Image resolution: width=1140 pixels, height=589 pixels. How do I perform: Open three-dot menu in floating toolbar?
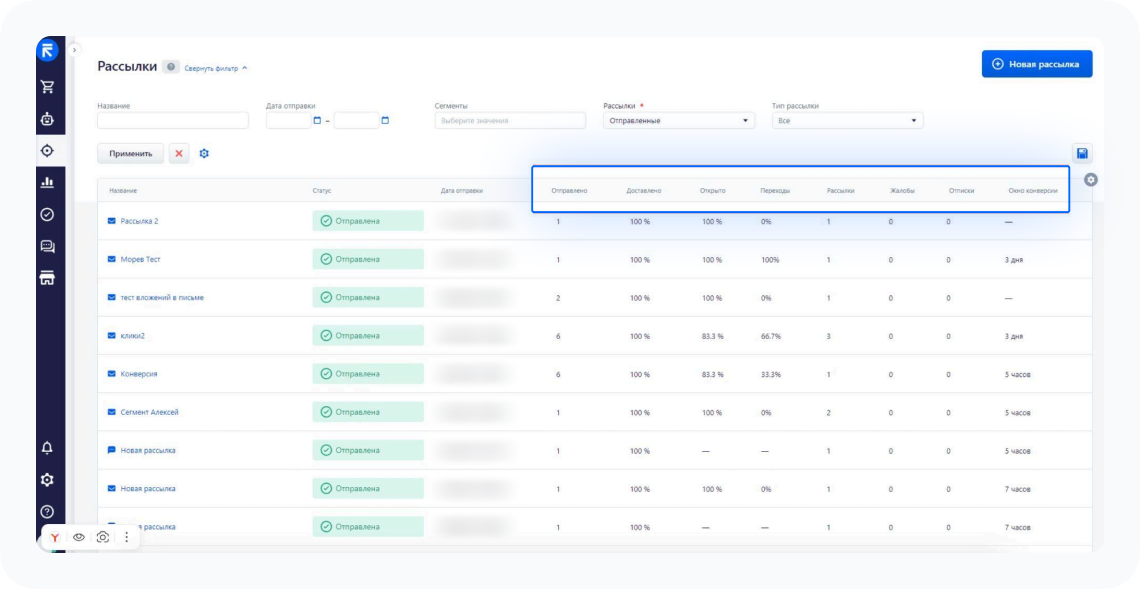tap(127, 537)
